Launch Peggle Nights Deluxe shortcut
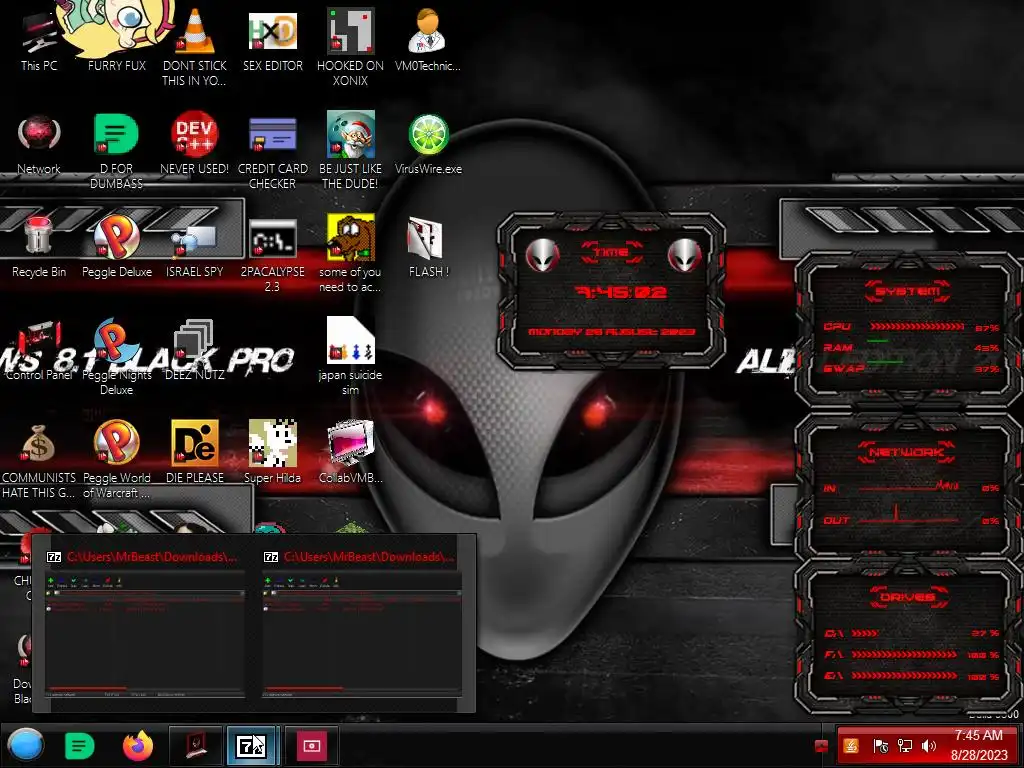This screenshot has height=768, width=1024. tap(116, 357)
